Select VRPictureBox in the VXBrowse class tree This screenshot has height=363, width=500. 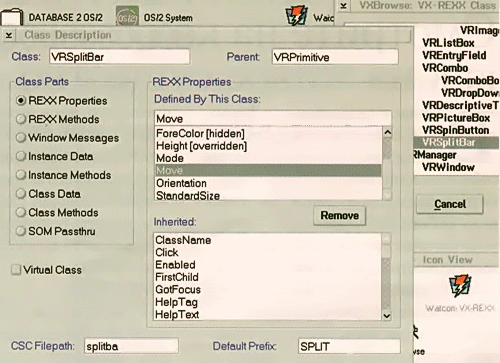point(456,118)
